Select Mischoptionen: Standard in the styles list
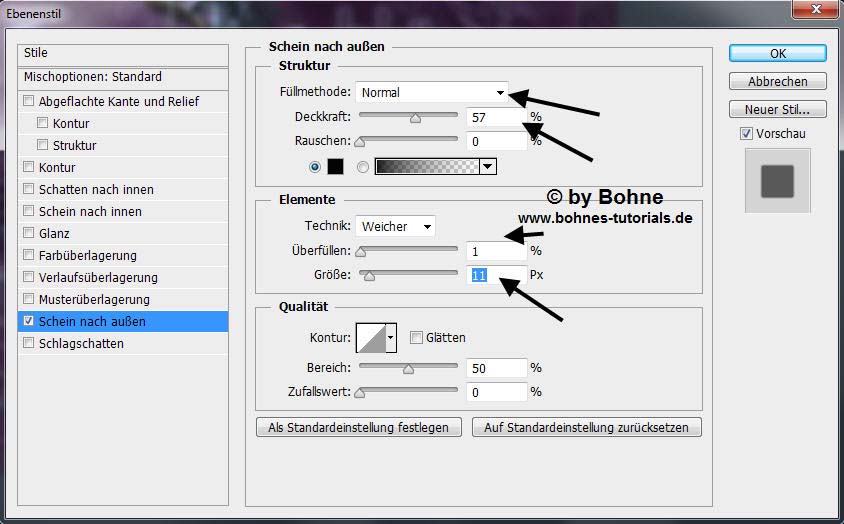The height and width of the screenshot is (524, 844). pyautogui.click(x=93, y=77)
